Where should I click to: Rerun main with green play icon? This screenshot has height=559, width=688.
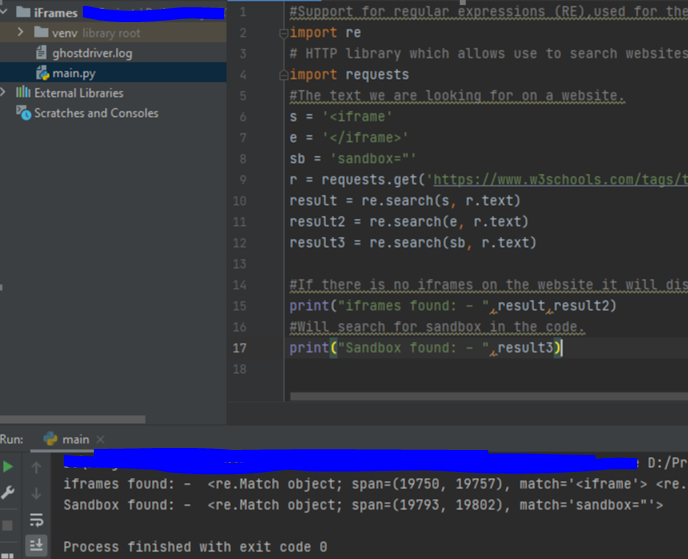pos(7,467)
